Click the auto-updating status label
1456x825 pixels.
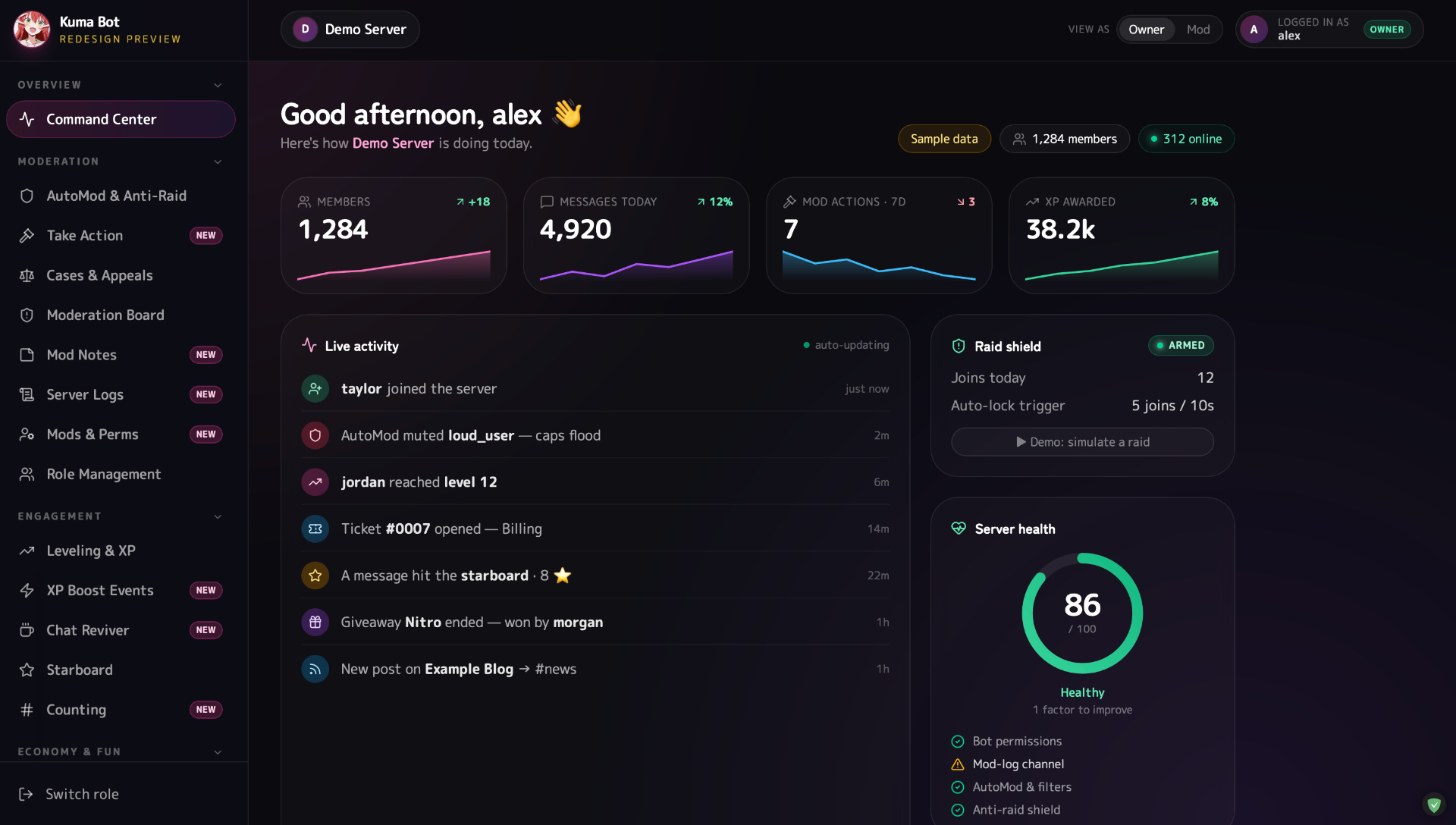(846, 345)
